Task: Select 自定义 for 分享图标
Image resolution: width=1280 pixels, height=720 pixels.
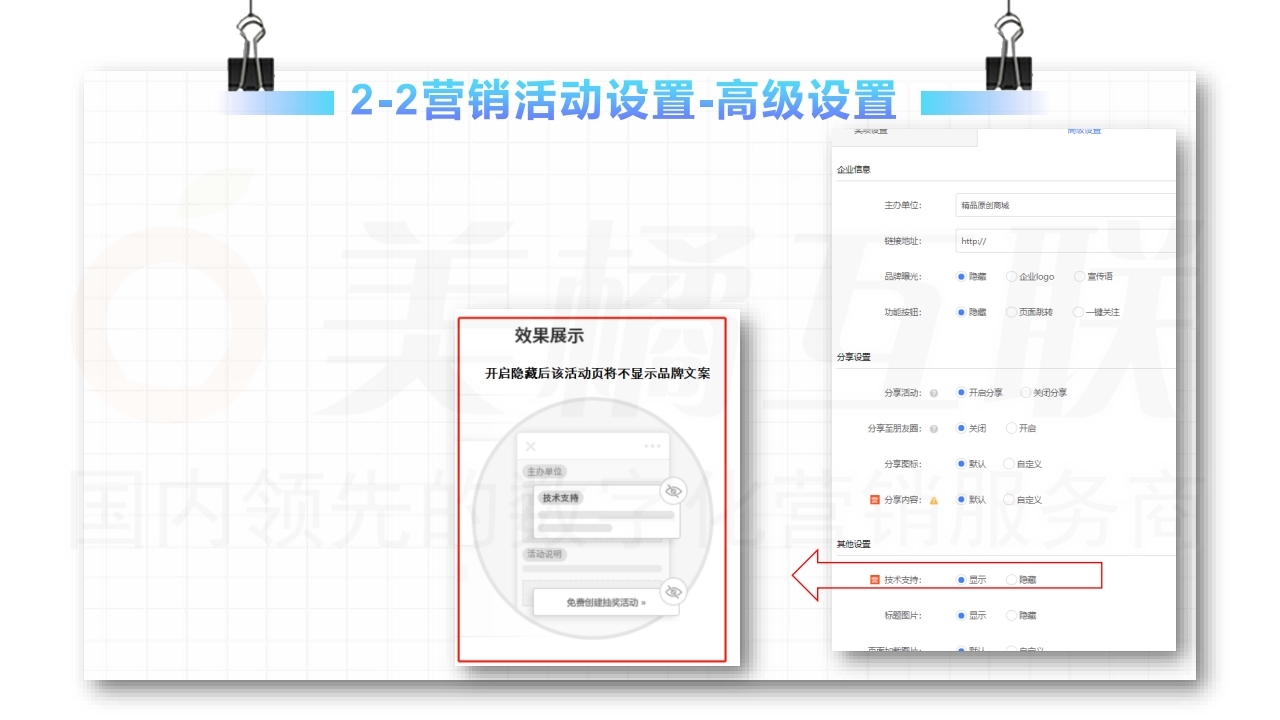Action: coord(1010,464)
